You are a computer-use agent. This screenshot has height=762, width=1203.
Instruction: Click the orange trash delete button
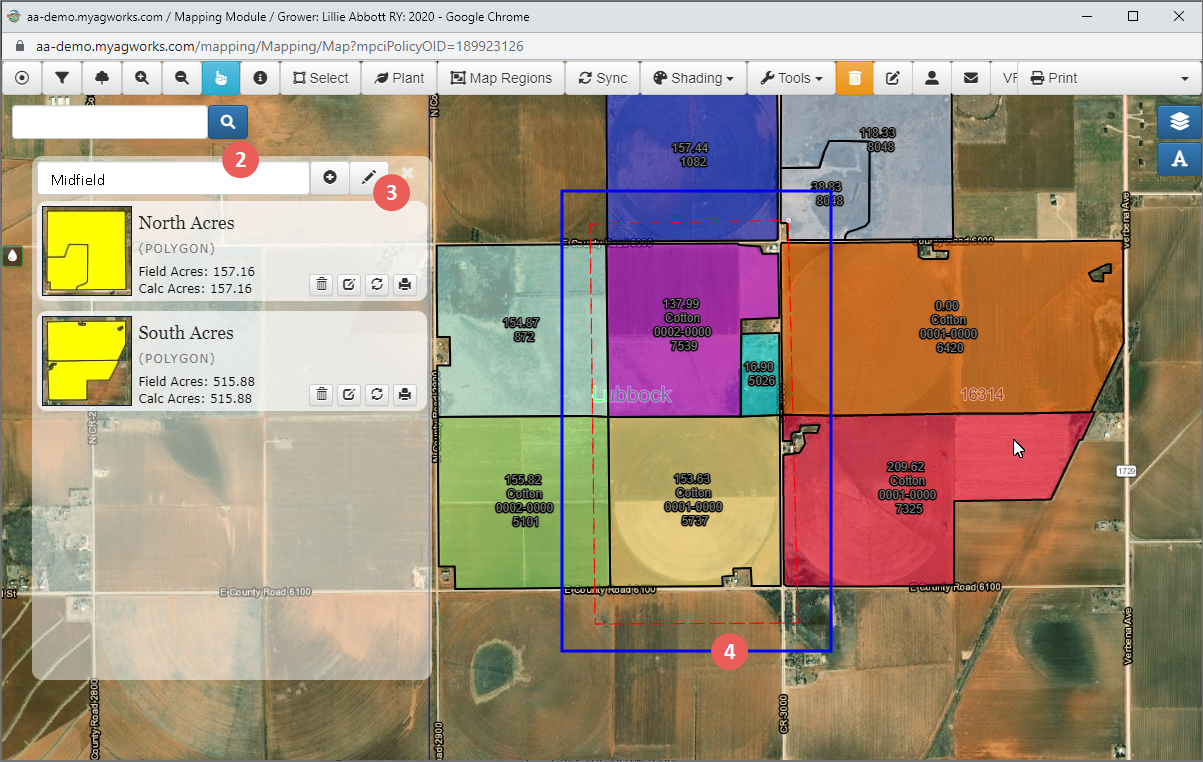click(x=854, y=78)
